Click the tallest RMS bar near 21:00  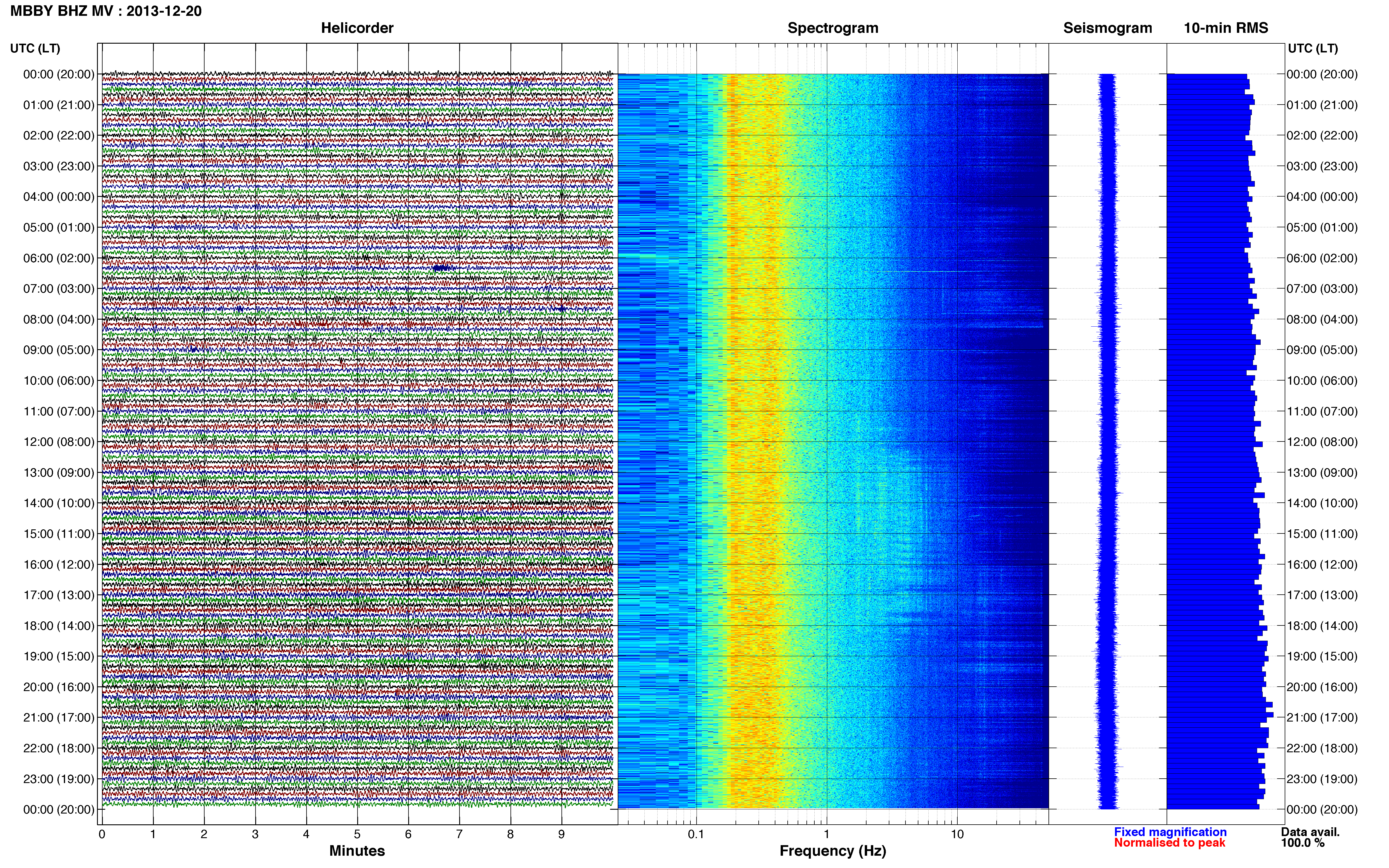[x=1220, y=715]
